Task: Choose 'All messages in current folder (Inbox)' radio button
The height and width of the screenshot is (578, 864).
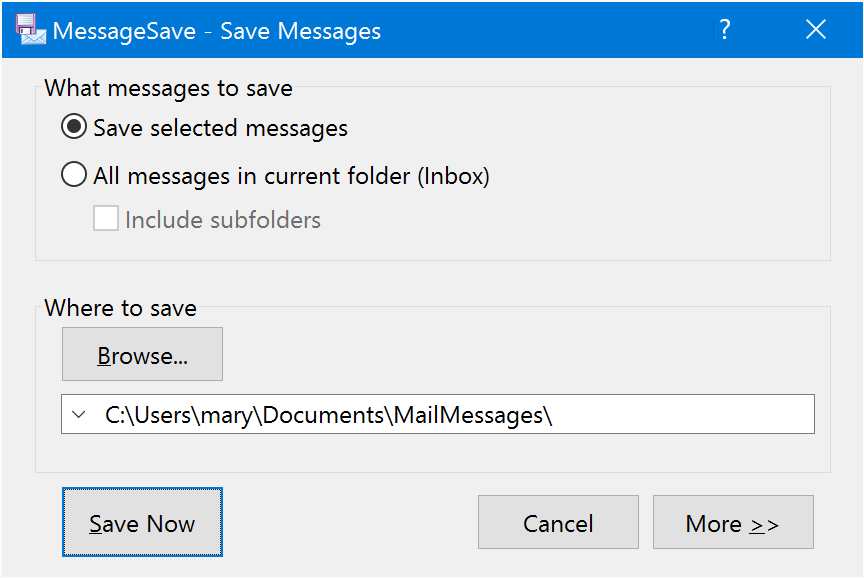Action: pyautogui.click(x=74, y=176)
